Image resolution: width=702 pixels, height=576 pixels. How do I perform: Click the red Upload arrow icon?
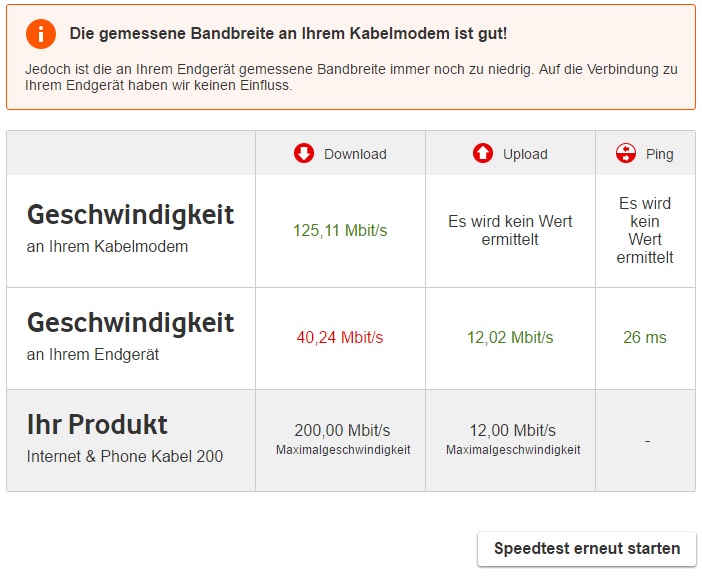(483, 154)
